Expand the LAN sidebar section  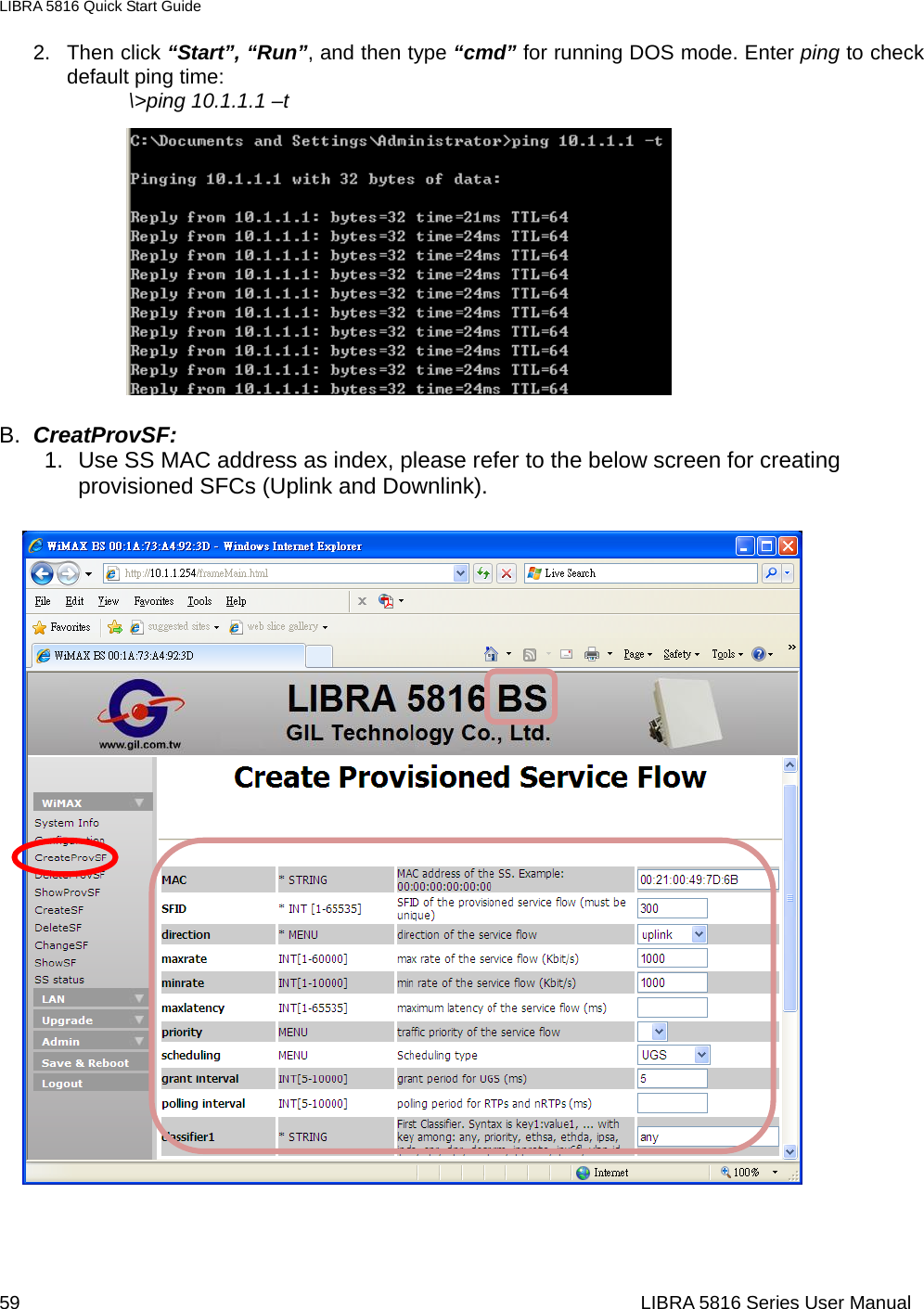pos(92,998)
